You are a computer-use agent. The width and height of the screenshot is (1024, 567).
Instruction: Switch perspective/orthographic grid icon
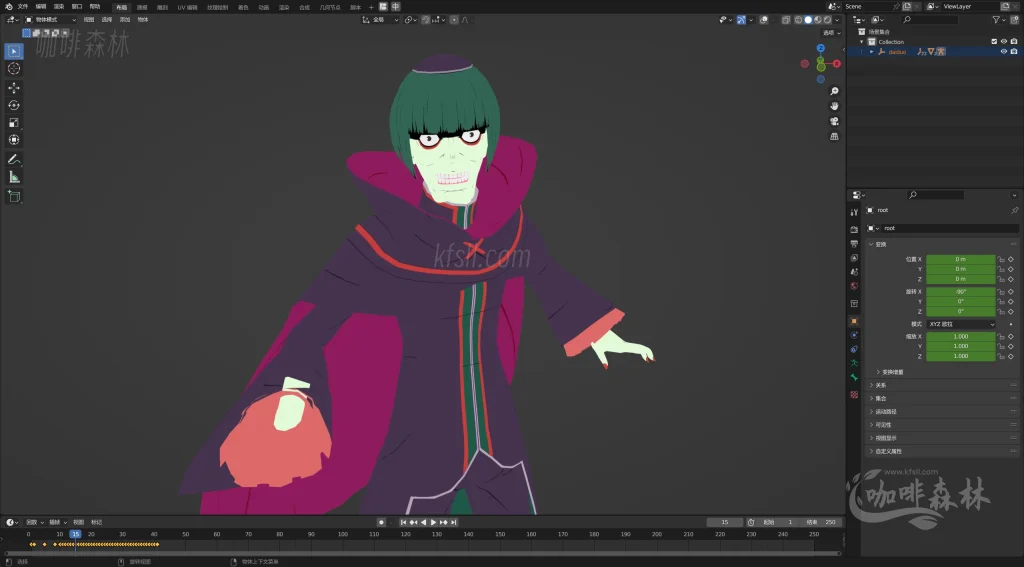834,137
